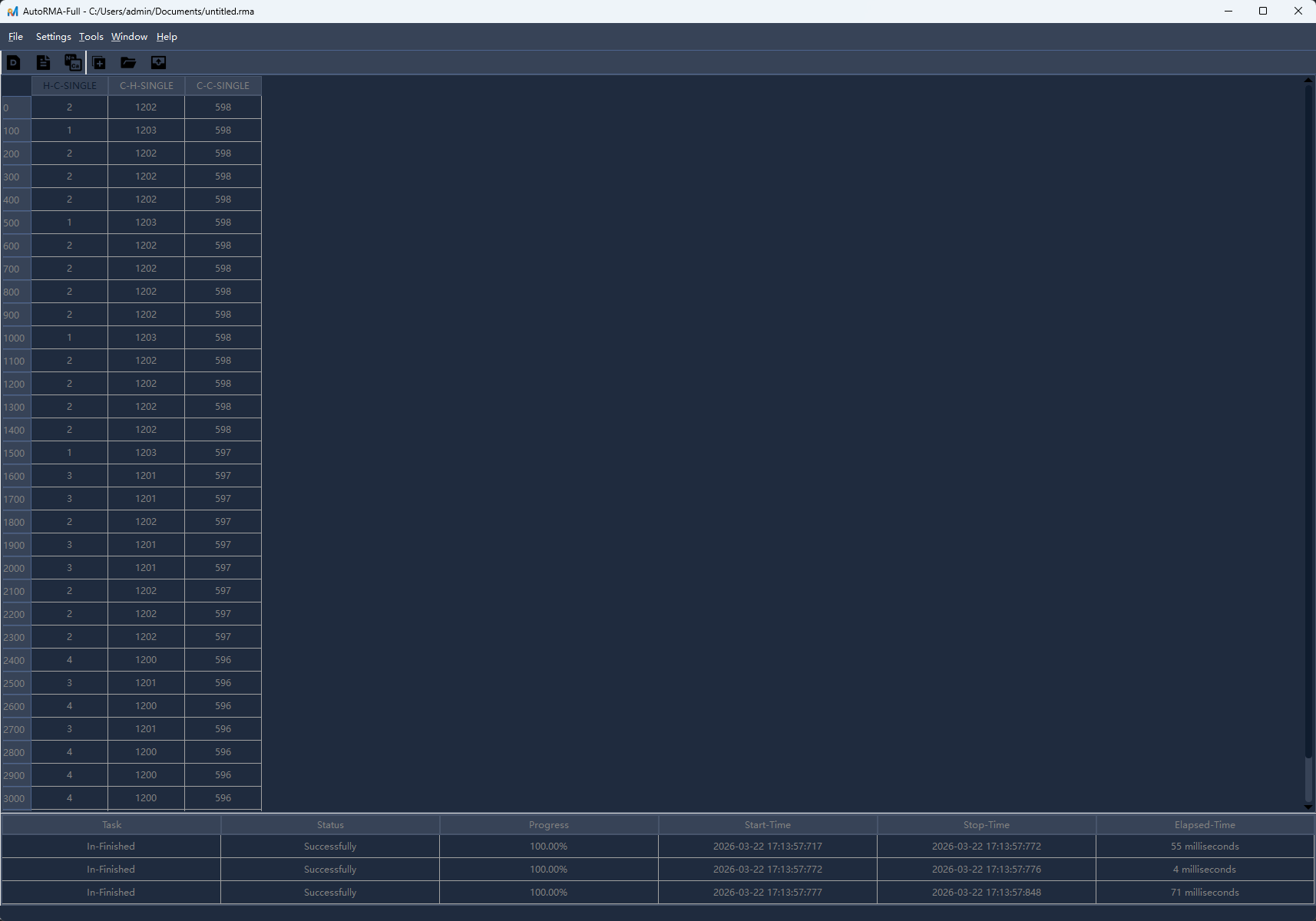Screen dimensions: 1316x921
Task: Click the 'D' document toolbar icon
Action: [x=14, y=63]
